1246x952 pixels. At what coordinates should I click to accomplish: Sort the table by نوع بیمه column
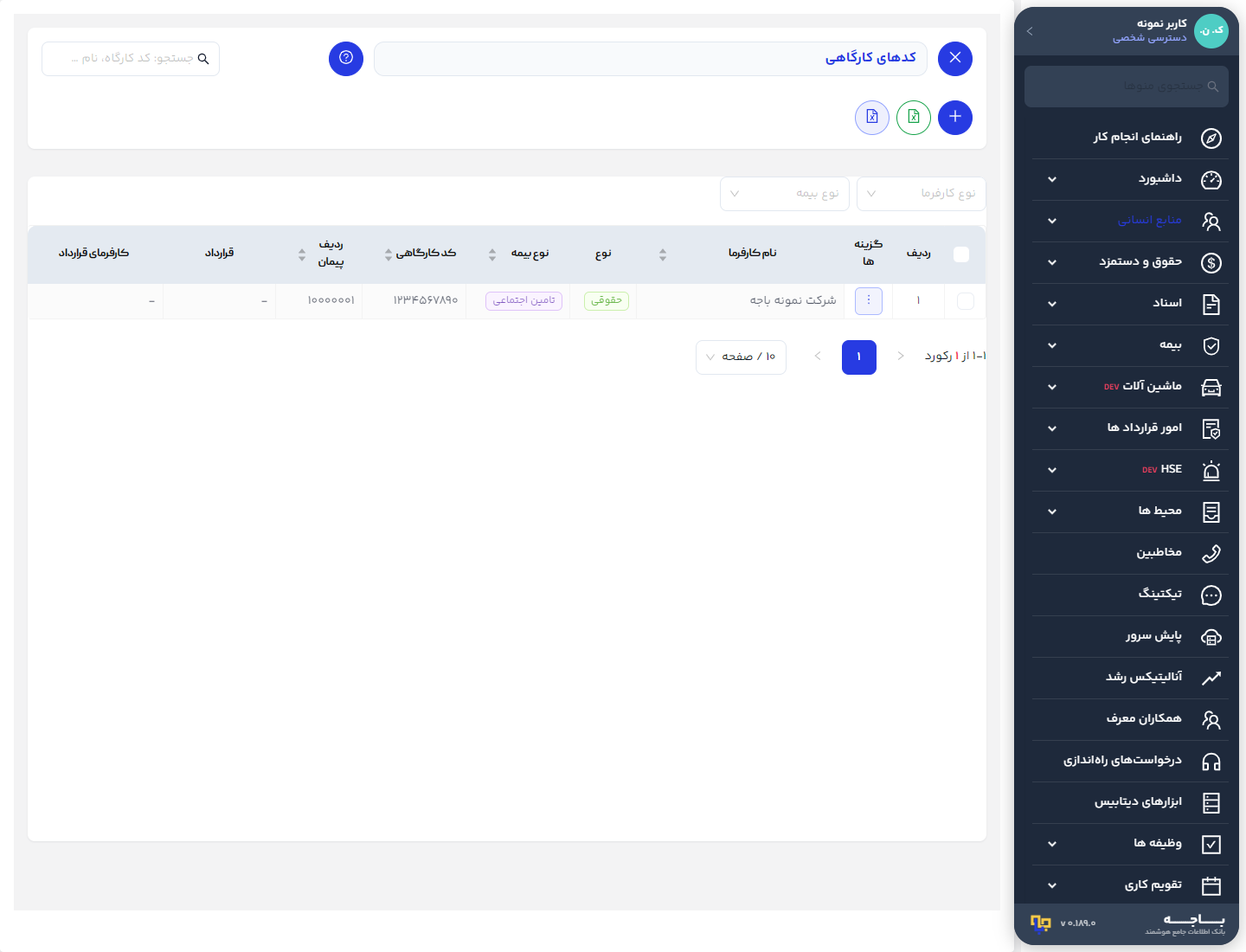[x=492, y=254]
